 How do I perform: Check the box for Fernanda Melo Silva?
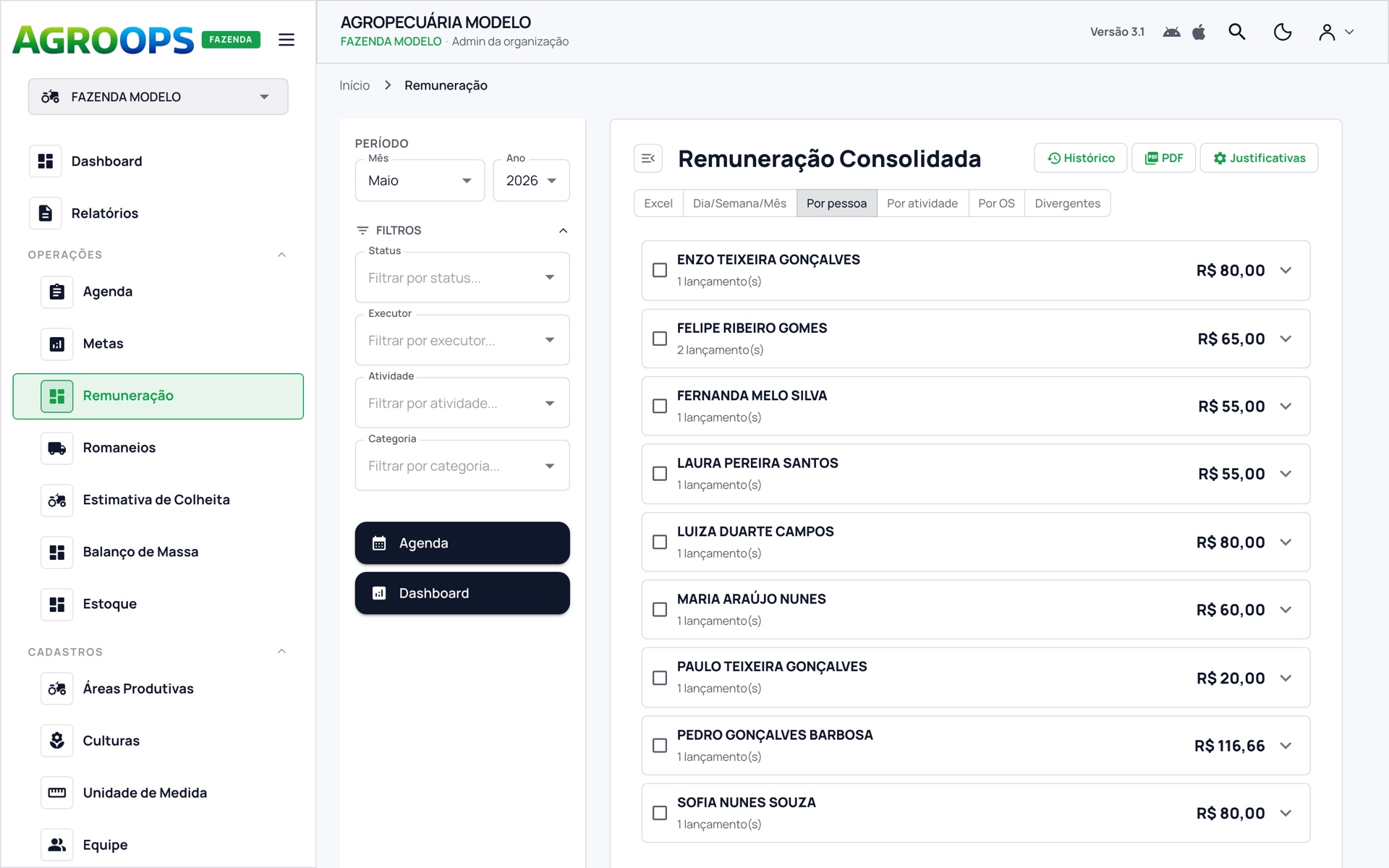[660, 407]
